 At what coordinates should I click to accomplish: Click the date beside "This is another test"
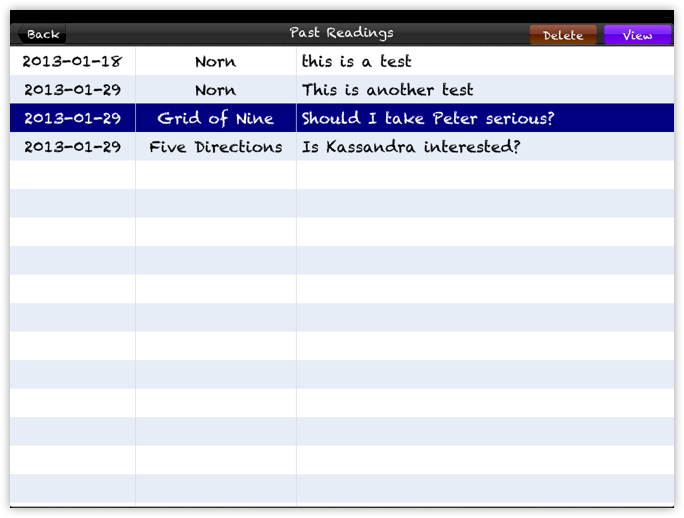click(x=71, y=90)
